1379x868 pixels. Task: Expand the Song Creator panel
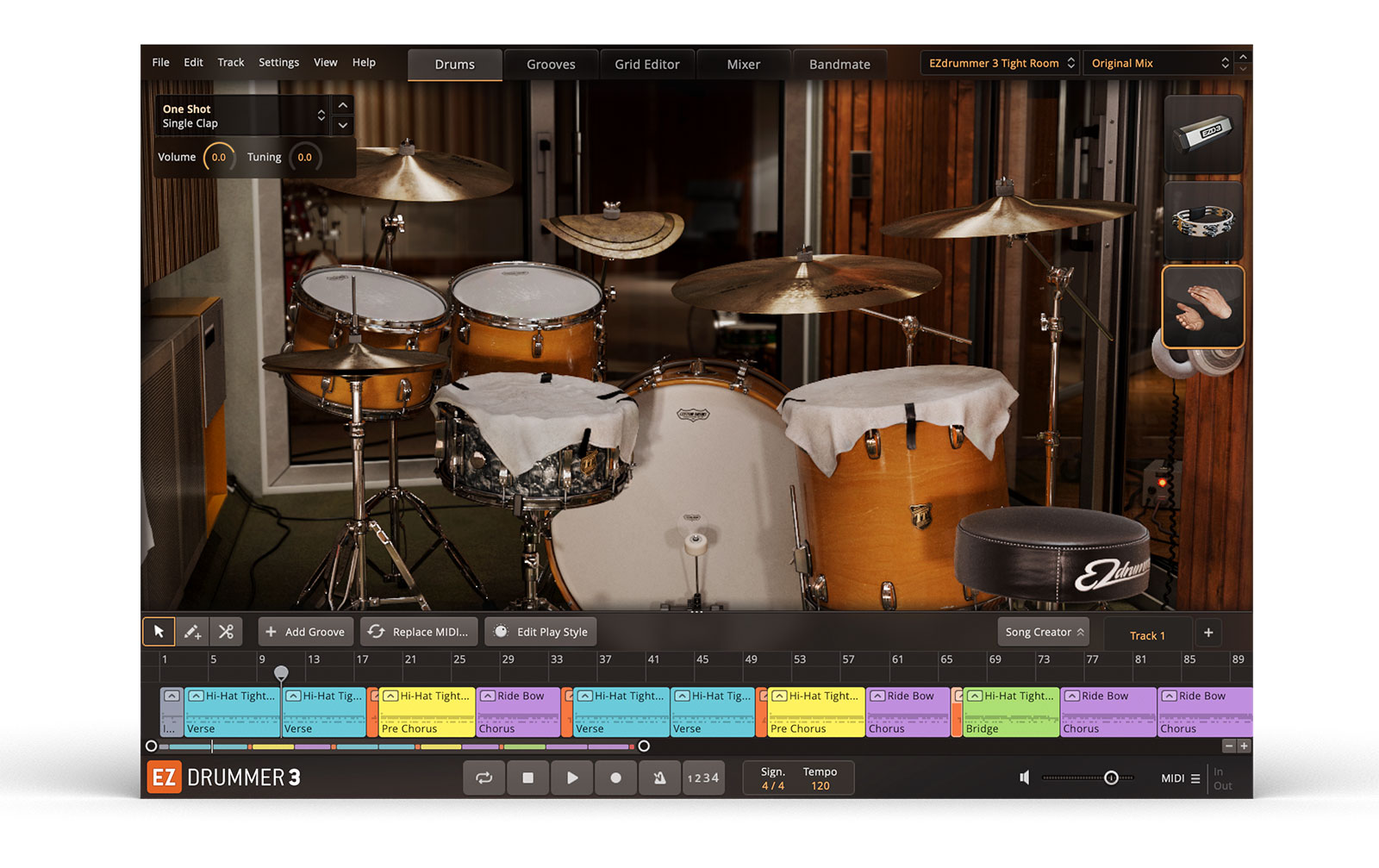point(1044,632)
